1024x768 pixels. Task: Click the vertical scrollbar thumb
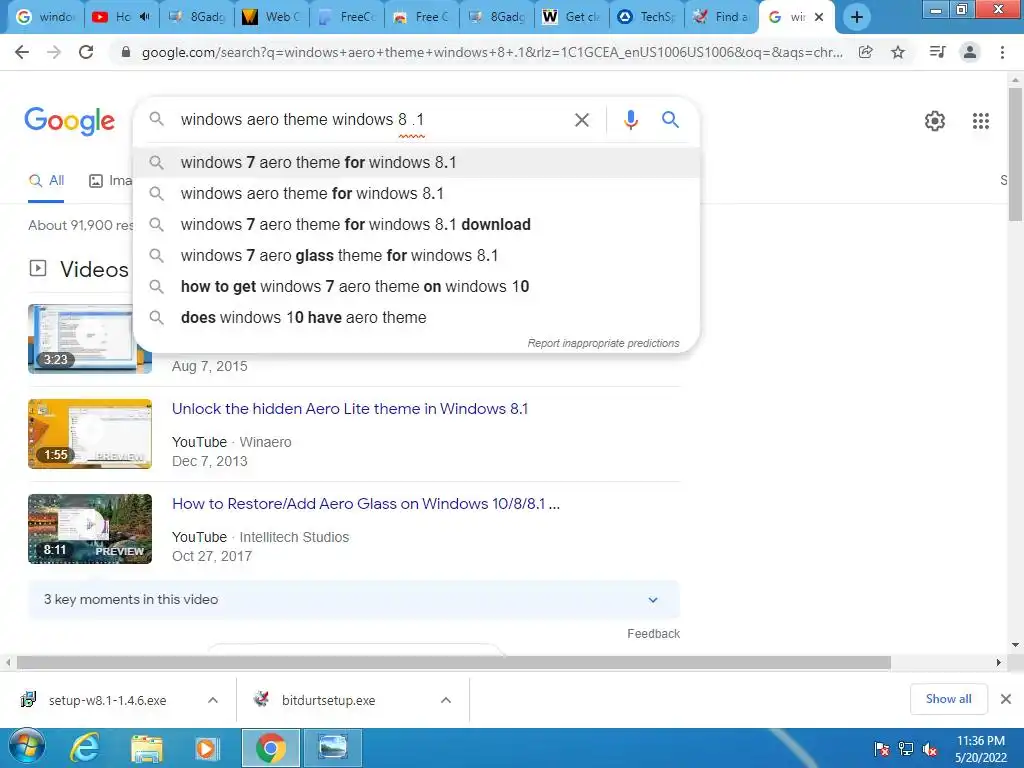point(1016,154)
